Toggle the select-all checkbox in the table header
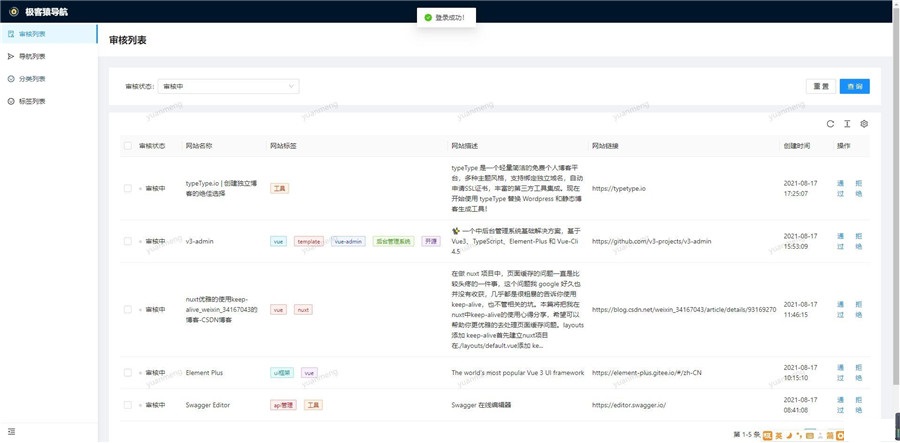 tap(127, 146)
